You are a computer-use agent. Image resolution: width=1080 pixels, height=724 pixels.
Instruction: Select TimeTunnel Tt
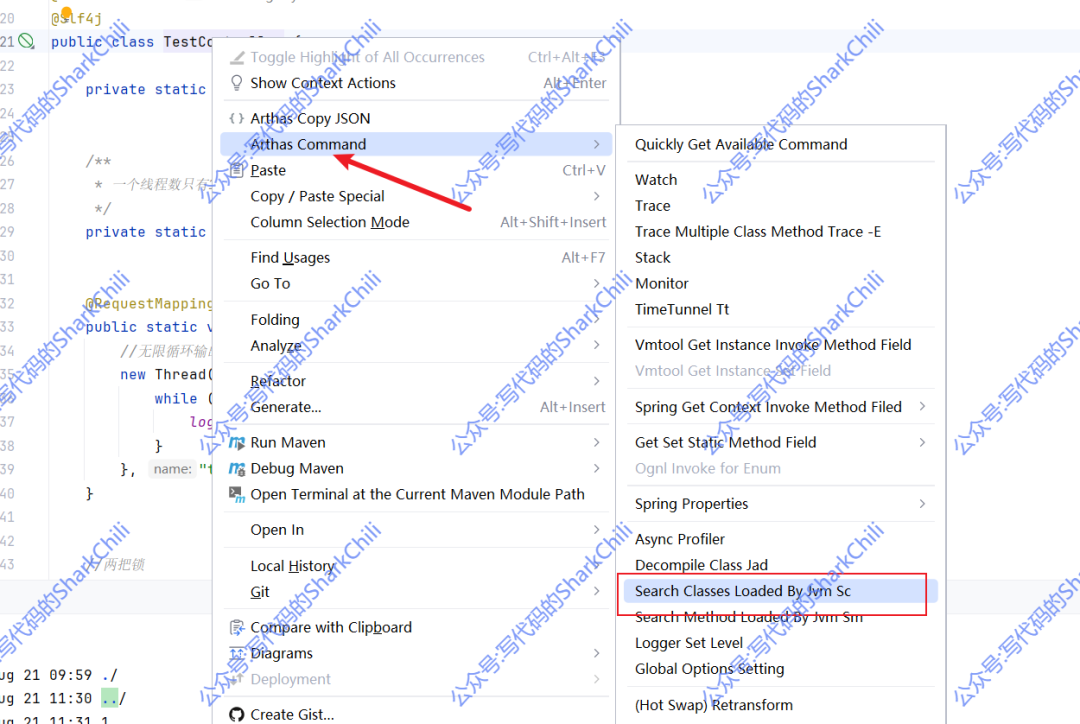pos(781,309)
